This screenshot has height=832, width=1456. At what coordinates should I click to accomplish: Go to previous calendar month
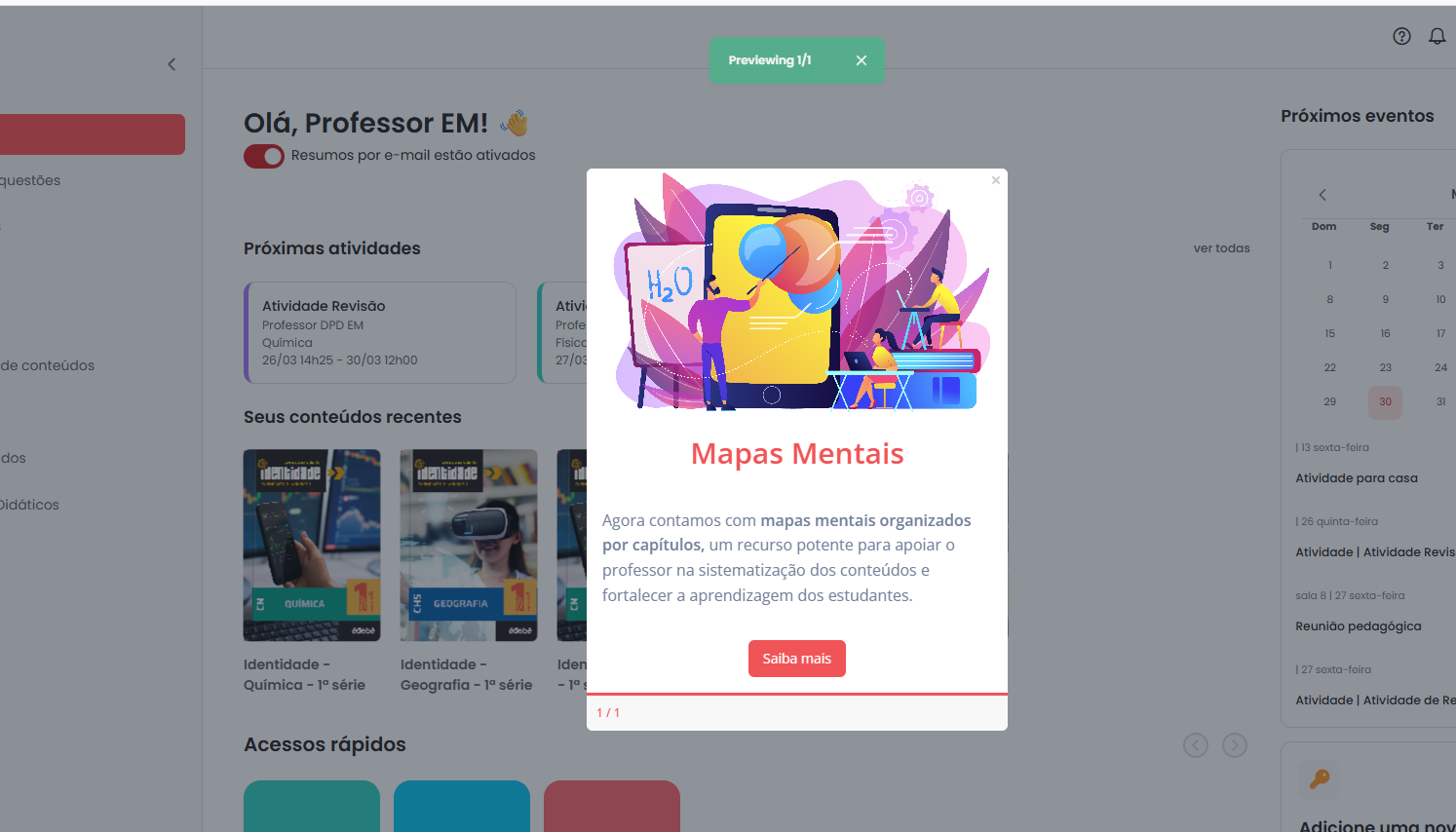[x=1322, y=195]
